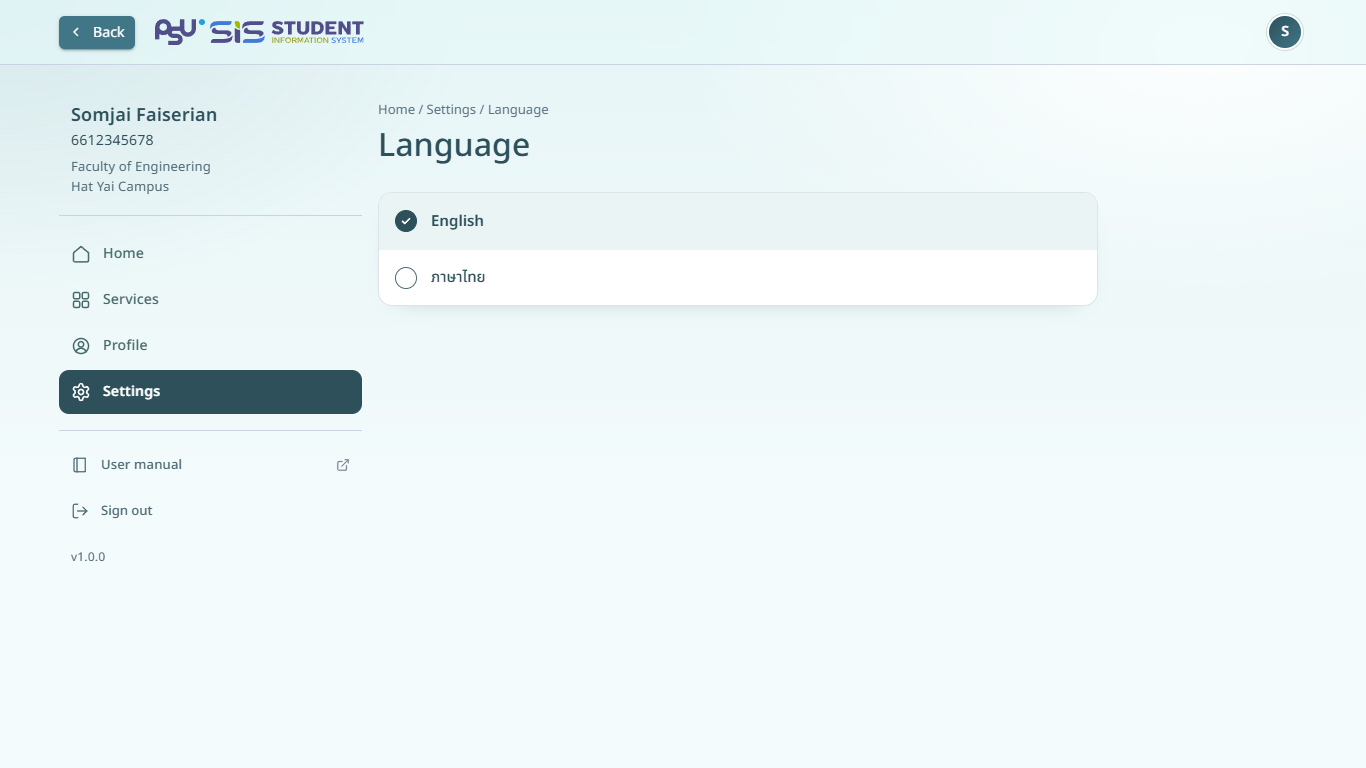Select the English radio button
1366x768 pixels.
tap(406, 221)
